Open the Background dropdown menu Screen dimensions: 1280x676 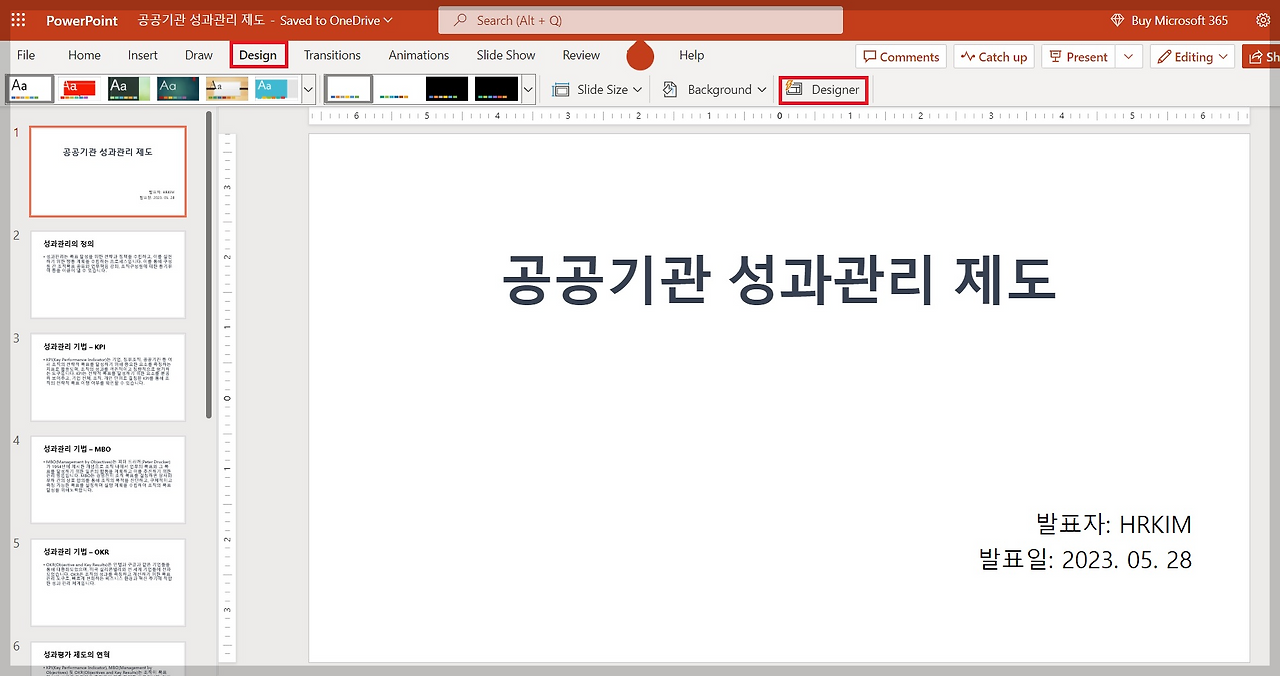714,89
